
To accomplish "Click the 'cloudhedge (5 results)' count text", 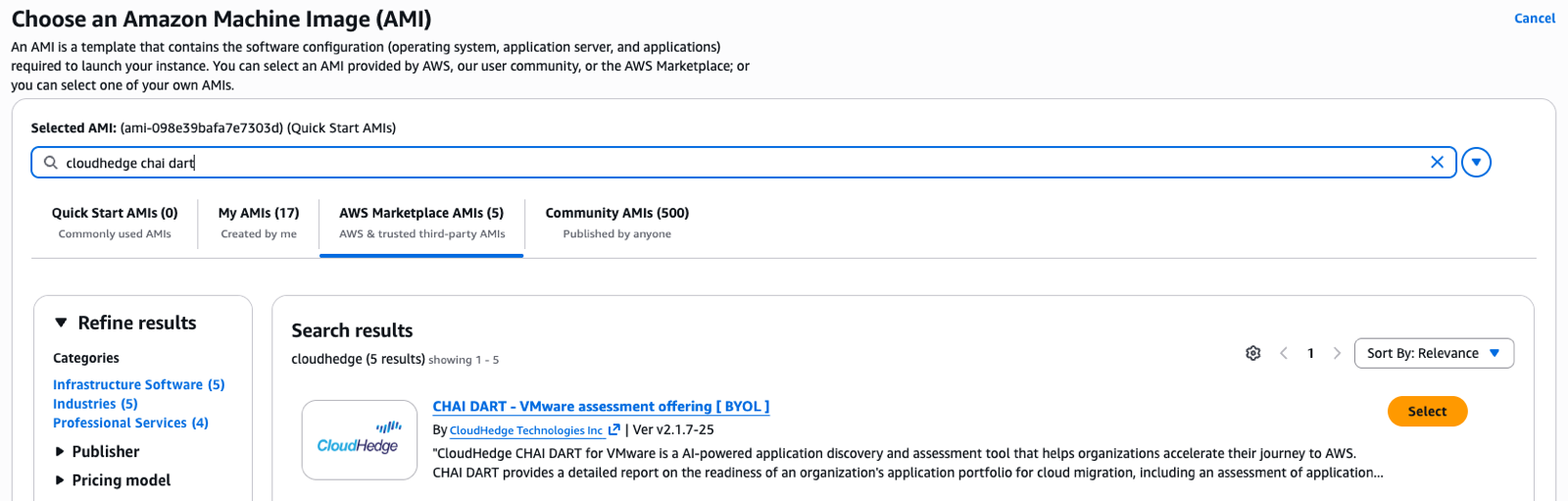I will point(358,359).
